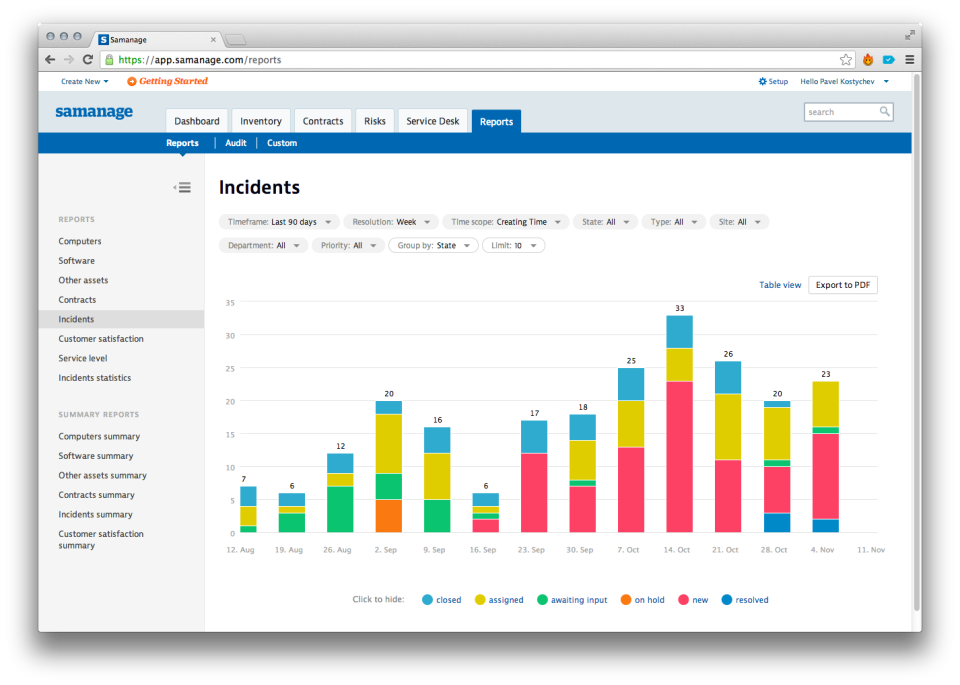
Task: Hide the 'closed' series in the legend
Action: coord(443,599)
